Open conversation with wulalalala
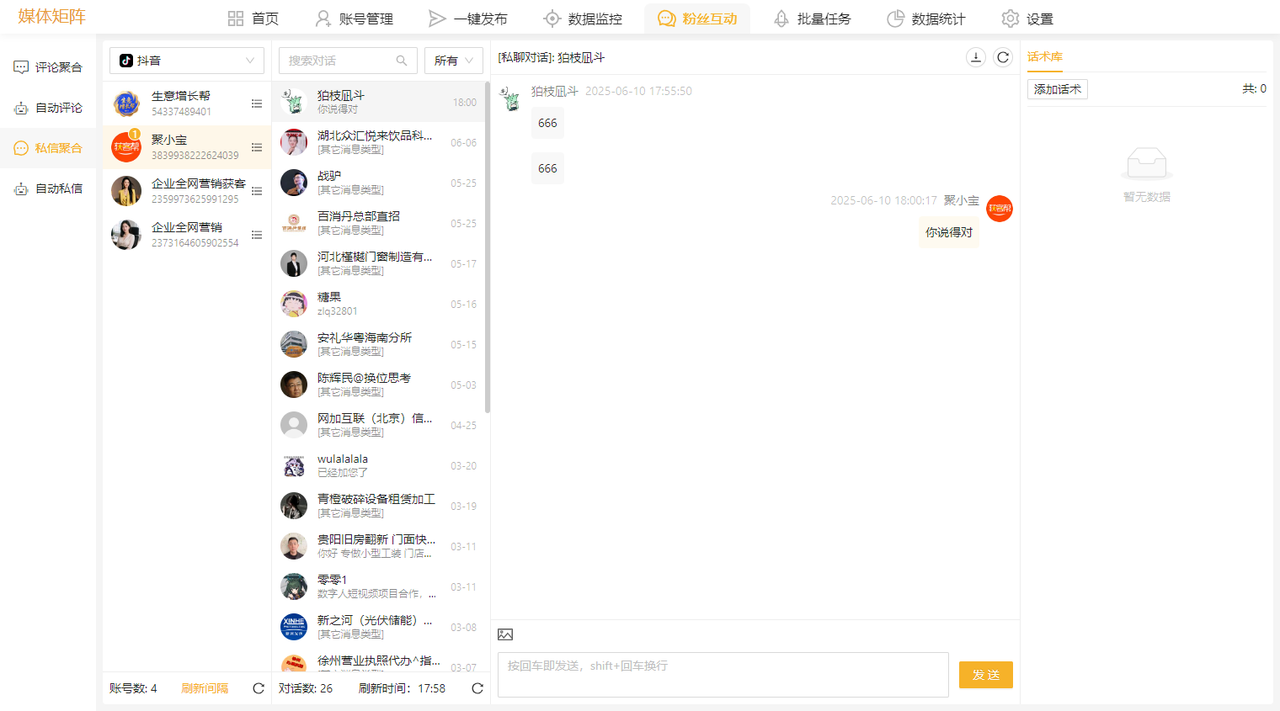This screenshot has height=711, width=1280. click(380, 465)
